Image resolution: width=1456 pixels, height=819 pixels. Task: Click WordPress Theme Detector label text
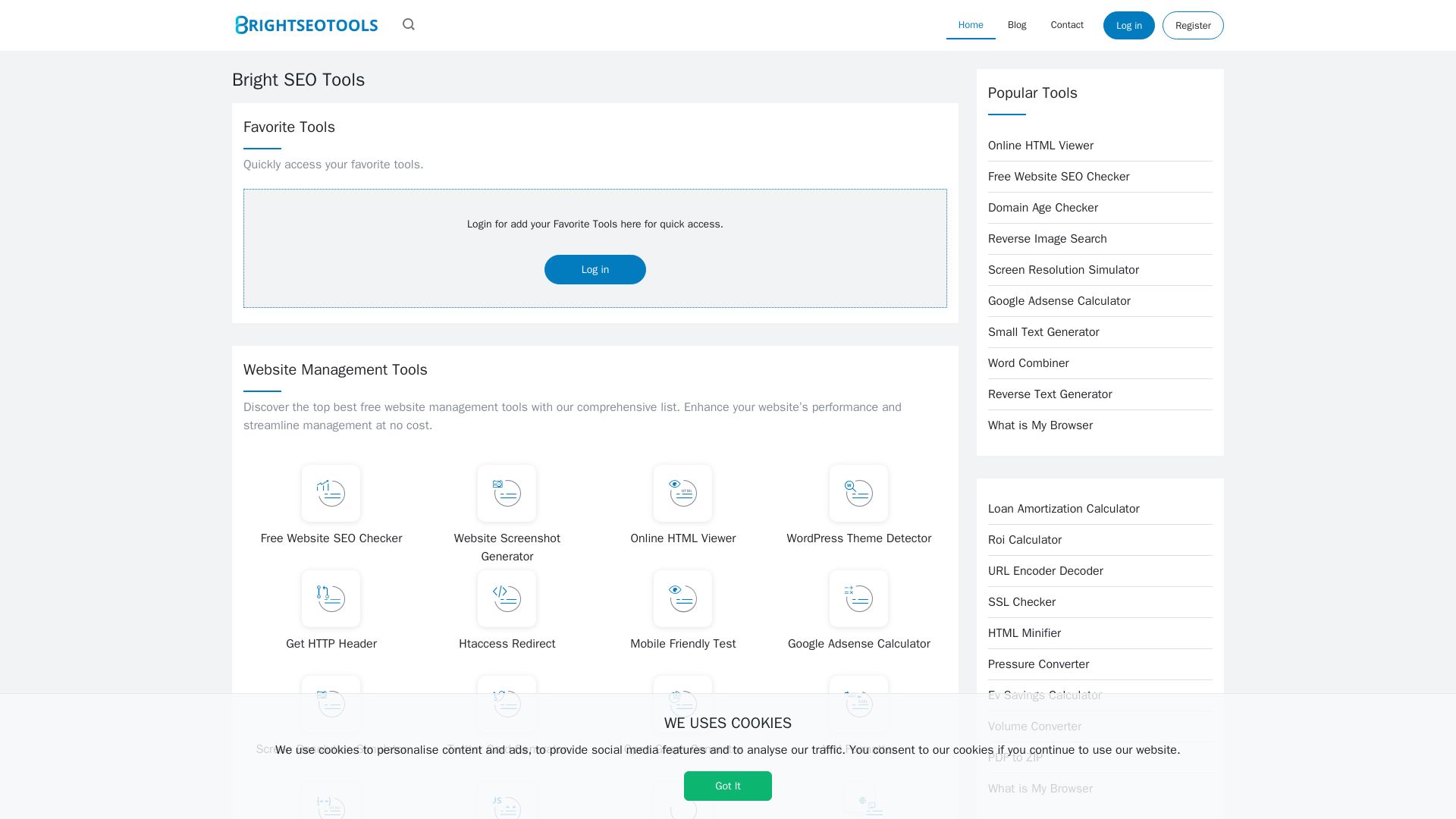[858, 538]
